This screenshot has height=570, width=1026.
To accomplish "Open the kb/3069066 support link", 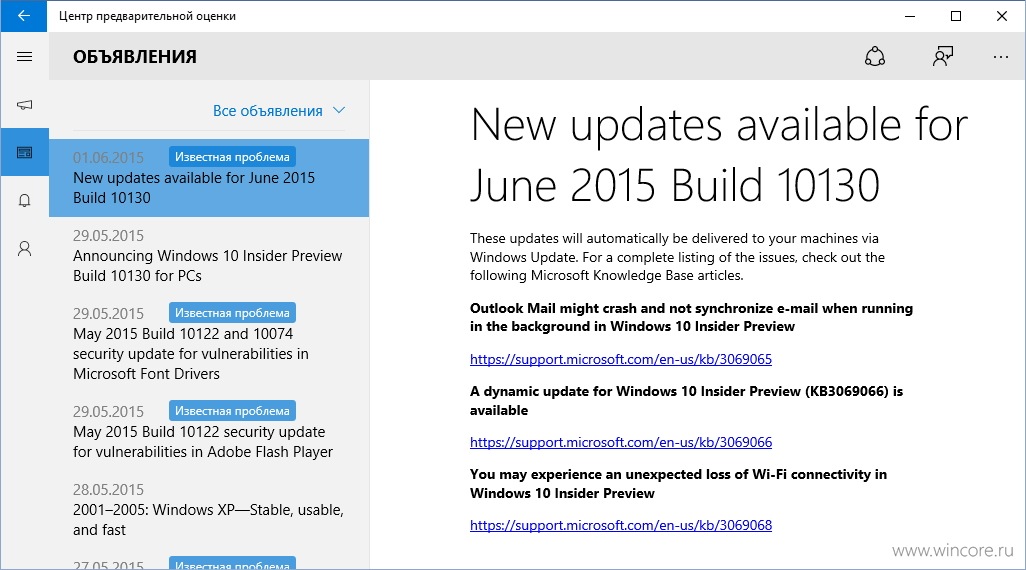I will pos(620,442).
